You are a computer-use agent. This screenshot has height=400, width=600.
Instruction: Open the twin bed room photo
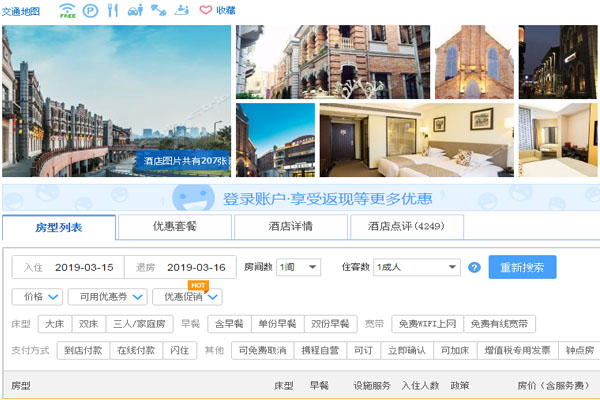pyautogui.click(x=417, y=140)
